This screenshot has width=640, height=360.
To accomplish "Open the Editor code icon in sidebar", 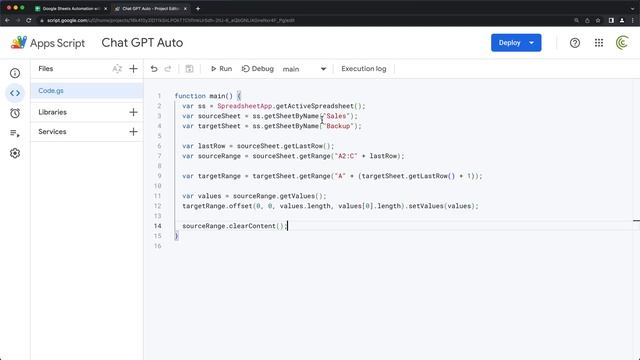I will 15,93.
